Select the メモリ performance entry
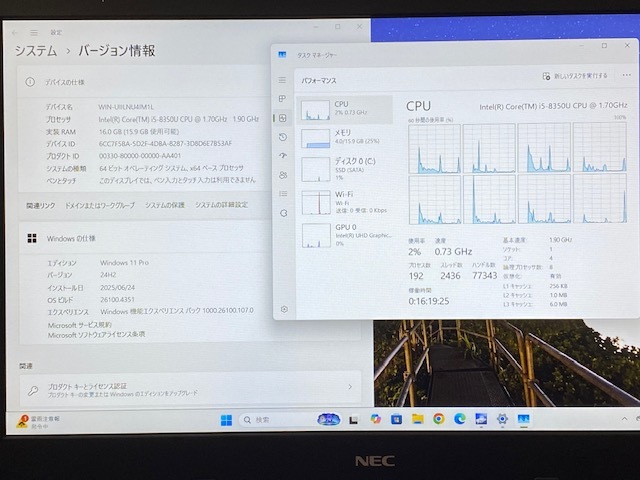This screenshot has height=480, width=640. pyautogui.click(x=344, y=138)
